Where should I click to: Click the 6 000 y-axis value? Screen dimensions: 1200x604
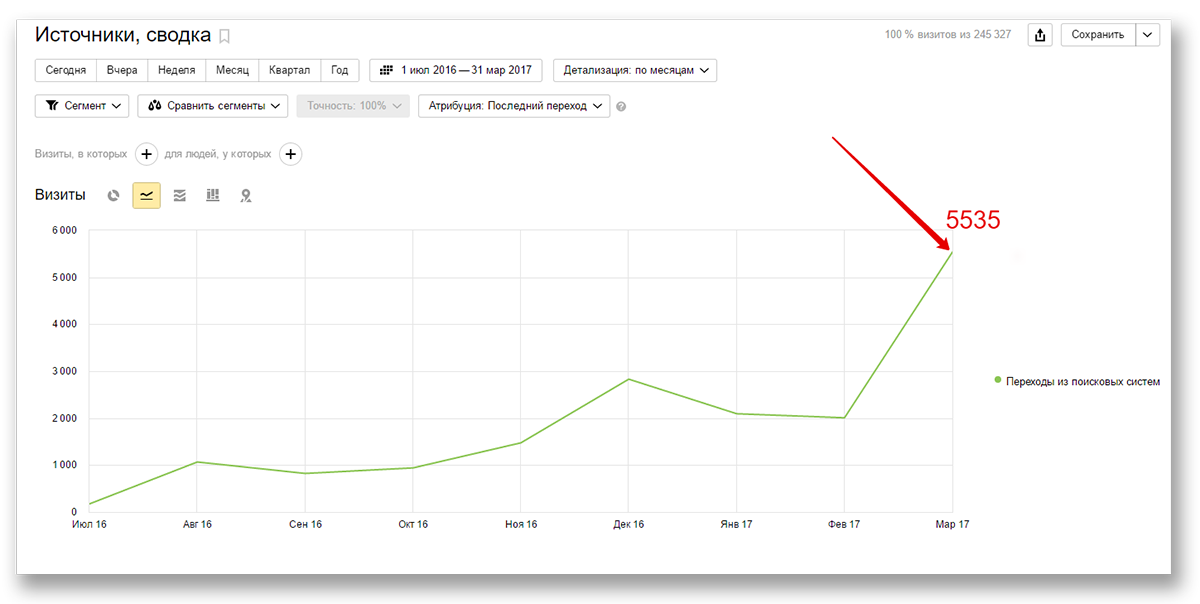pos(63,231)
